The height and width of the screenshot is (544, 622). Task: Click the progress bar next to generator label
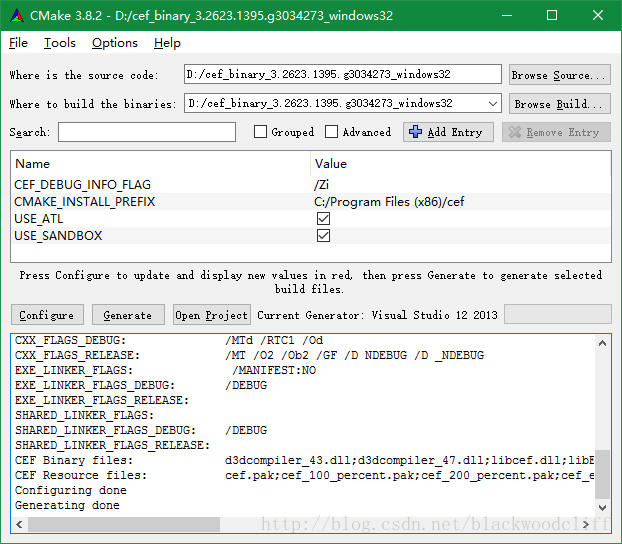coord(558,315)
